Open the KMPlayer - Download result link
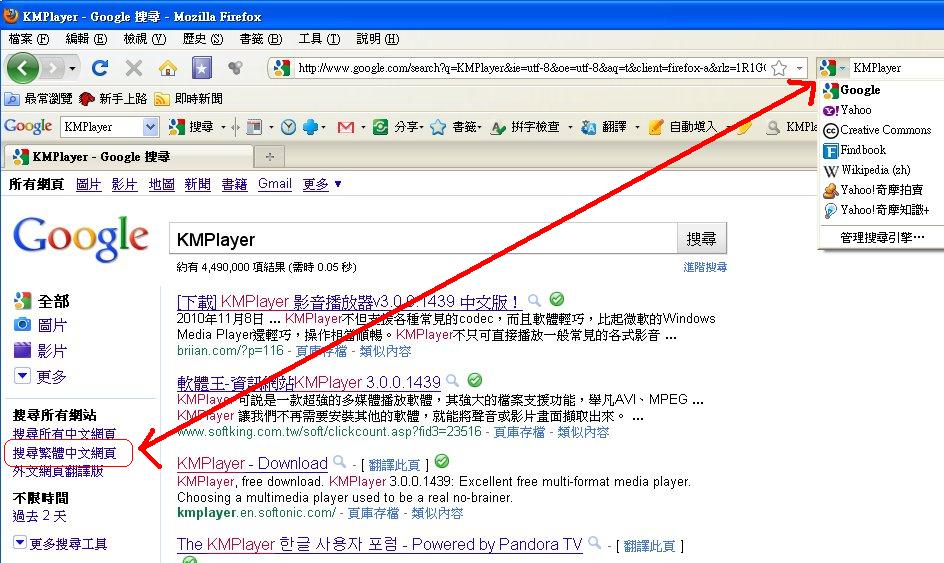 [252, 463]
